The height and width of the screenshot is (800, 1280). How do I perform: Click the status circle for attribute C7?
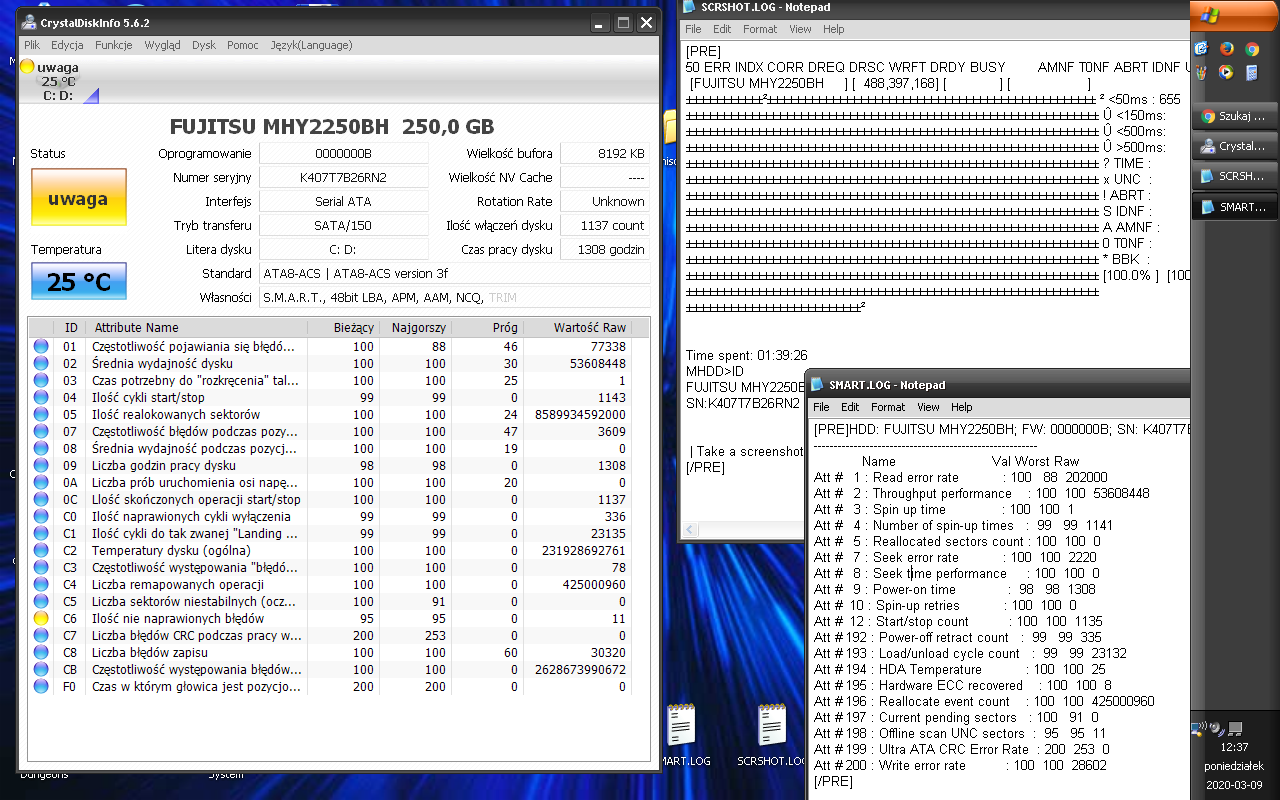(x=41, y=636)
